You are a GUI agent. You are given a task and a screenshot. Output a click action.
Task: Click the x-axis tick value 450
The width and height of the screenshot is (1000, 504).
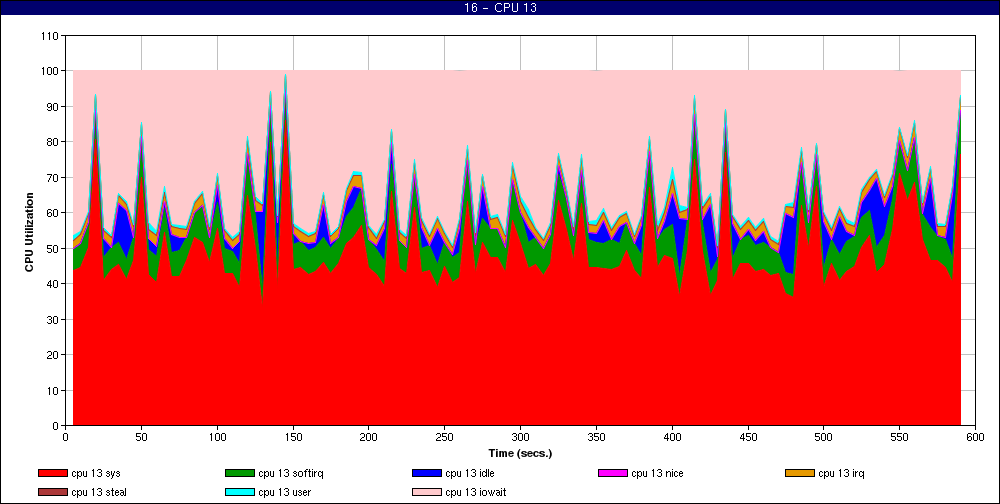pos(748,437)
